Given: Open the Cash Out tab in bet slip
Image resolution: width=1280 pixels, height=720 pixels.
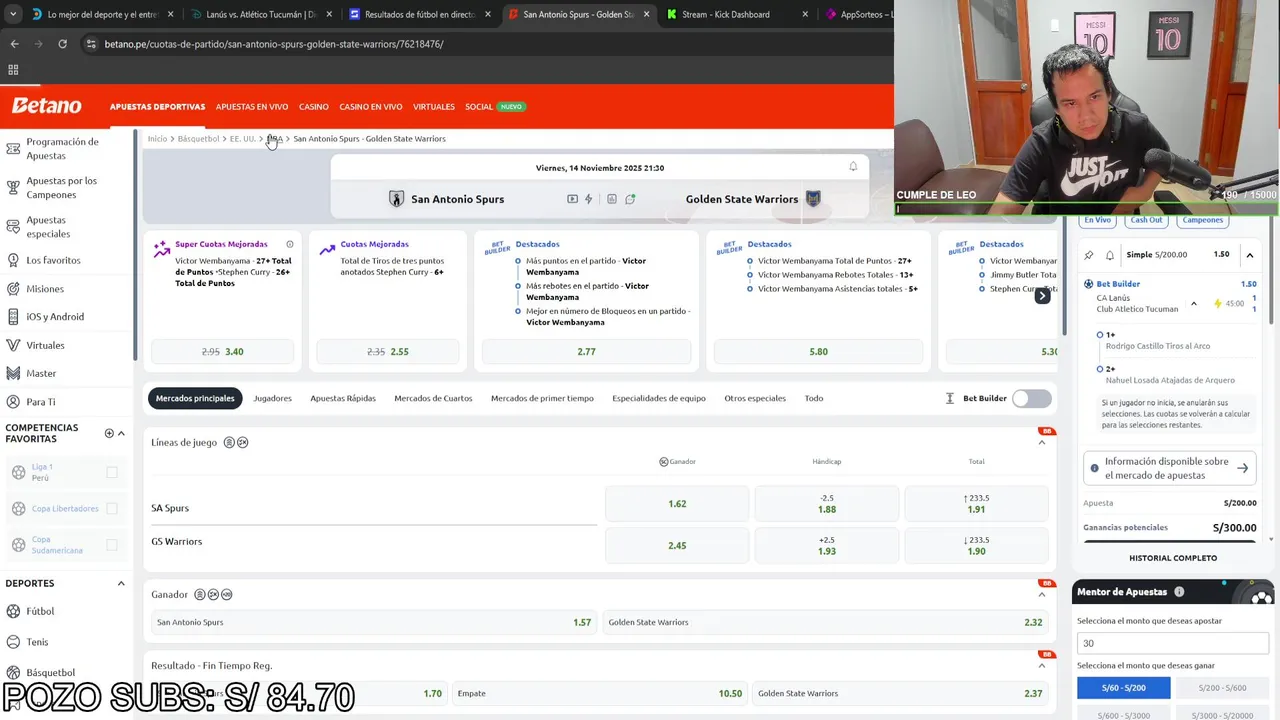Looking at the screenshot, I should [x=1146, y=220].
